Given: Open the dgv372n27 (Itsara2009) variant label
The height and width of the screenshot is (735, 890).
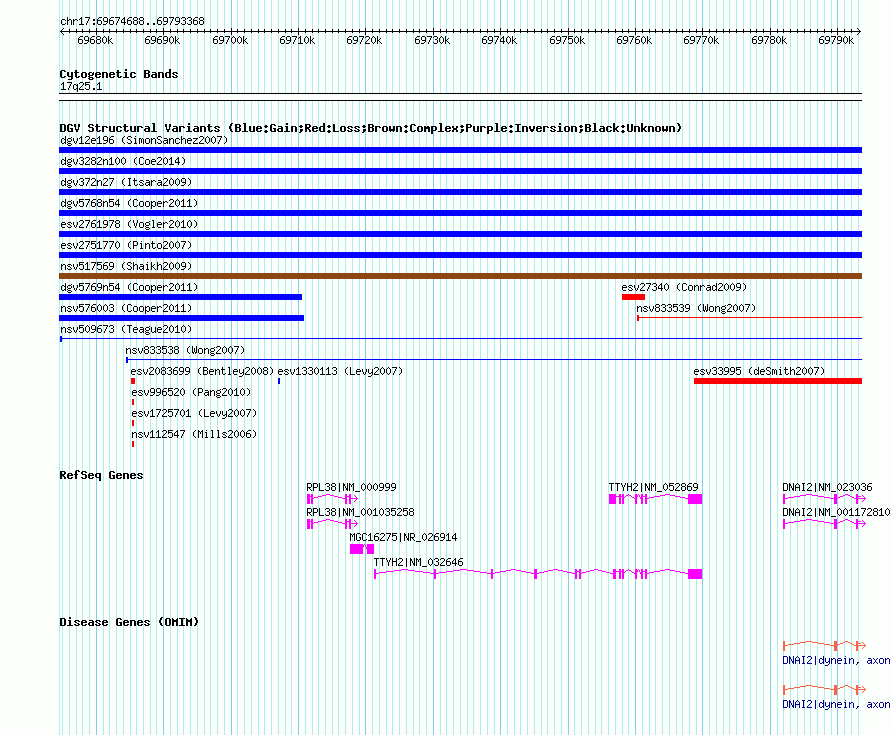Looking at the screenshot, I should point(126,182).
